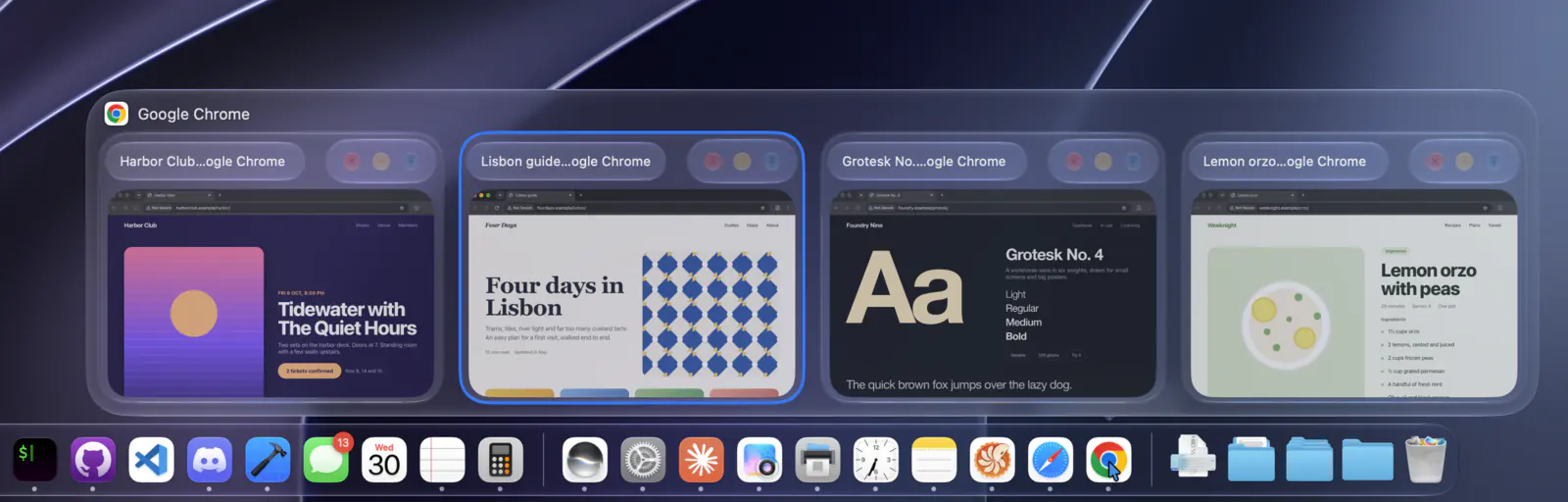Switch to the Harbor Club window preview
Viewport: 1568px width, 502px height.
click(x=270, y=293)
